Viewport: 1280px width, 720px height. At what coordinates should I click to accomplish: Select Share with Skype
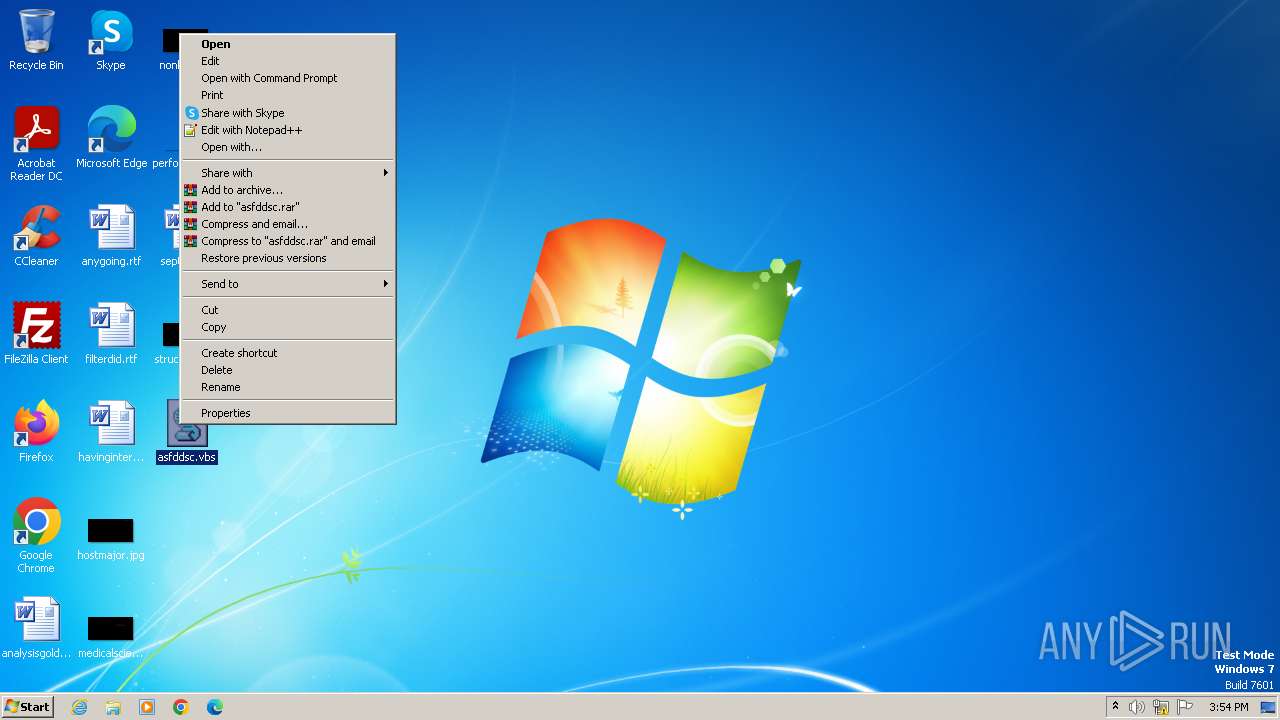(x=288, y=113)
